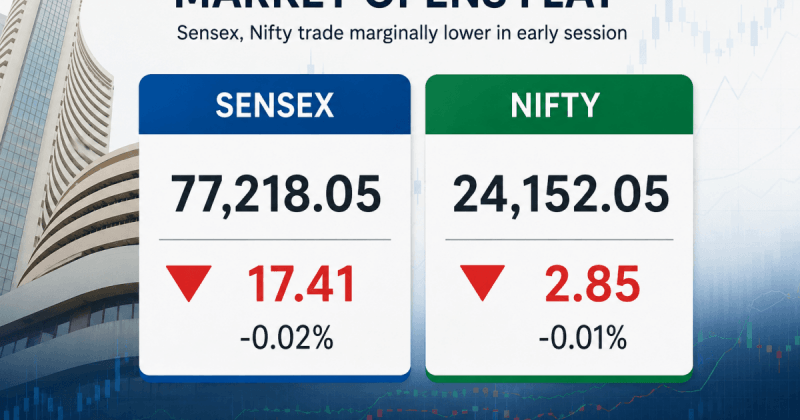The height and width of the screenshot is (420, 800).
Task: Click the red down triangle beside 17.41
Action: (x=189, y=283)
